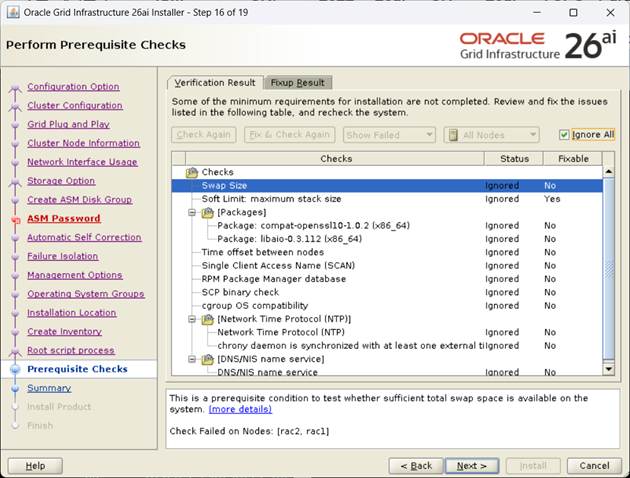
Task: Select Time offset between nodes row
Action: click(x=387, y=252)
